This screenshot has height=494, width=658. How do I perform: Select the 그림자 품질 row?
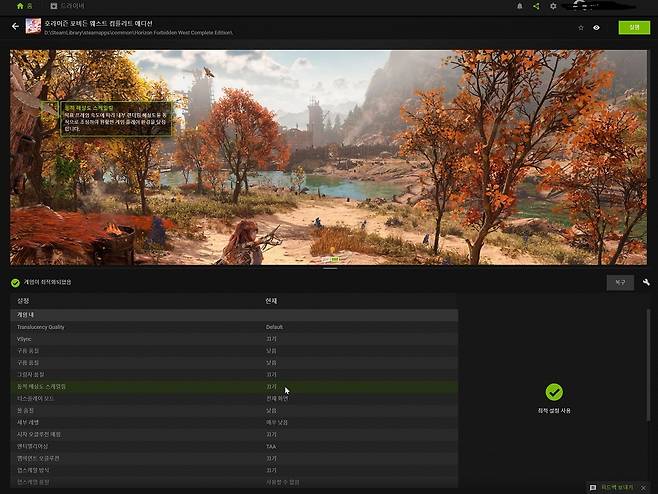[234, 374]
